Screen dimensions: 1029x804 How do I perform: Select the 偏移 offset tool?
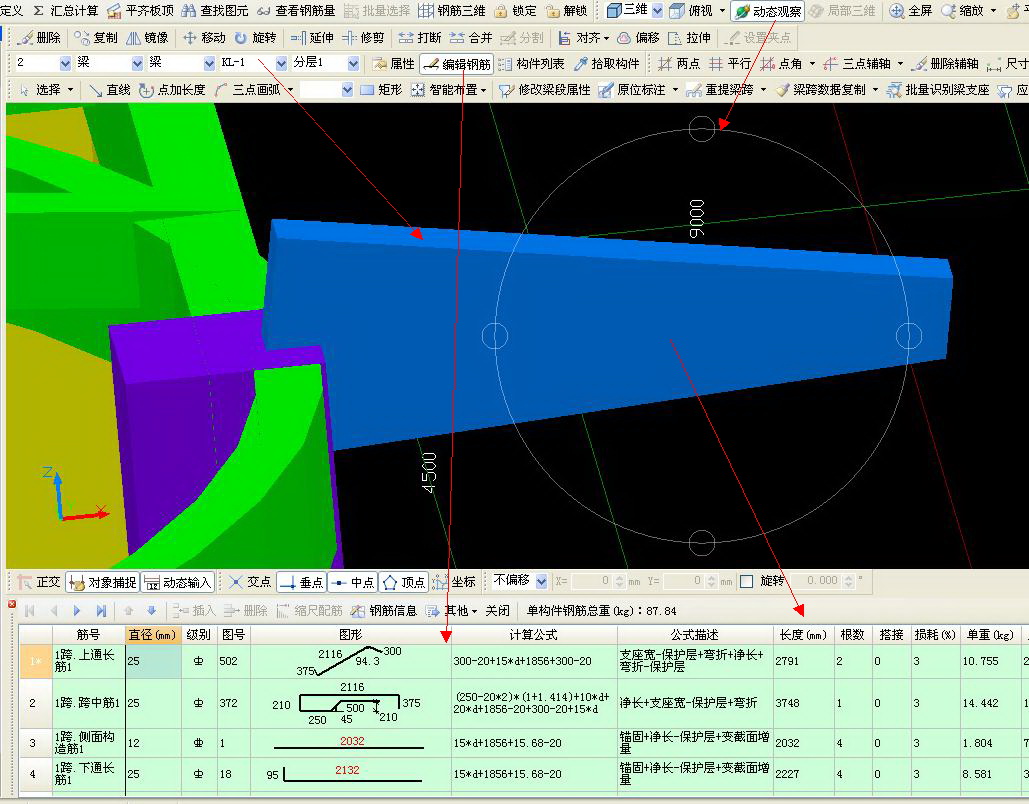point(639,37)
